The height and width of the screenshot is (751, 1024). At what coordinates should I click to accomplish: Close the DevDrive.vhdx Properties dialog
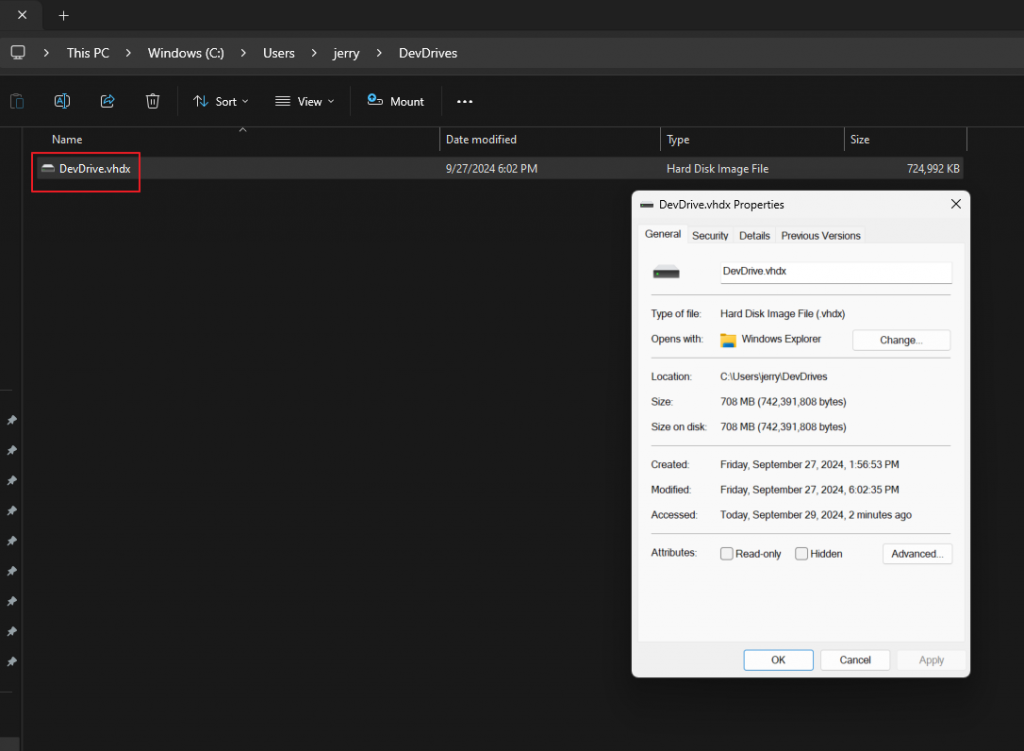(x=955, y=204)
